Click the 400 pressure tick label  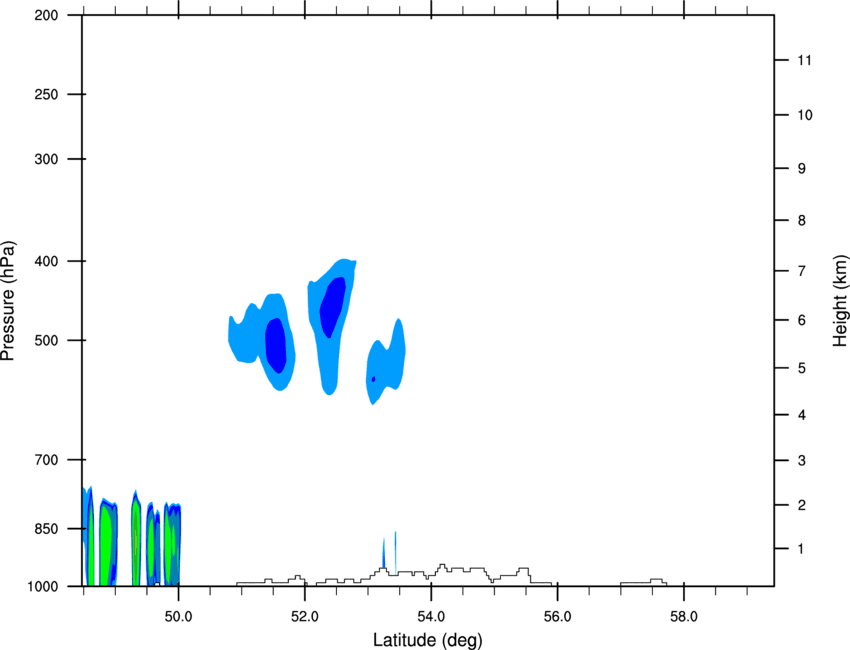46,261
